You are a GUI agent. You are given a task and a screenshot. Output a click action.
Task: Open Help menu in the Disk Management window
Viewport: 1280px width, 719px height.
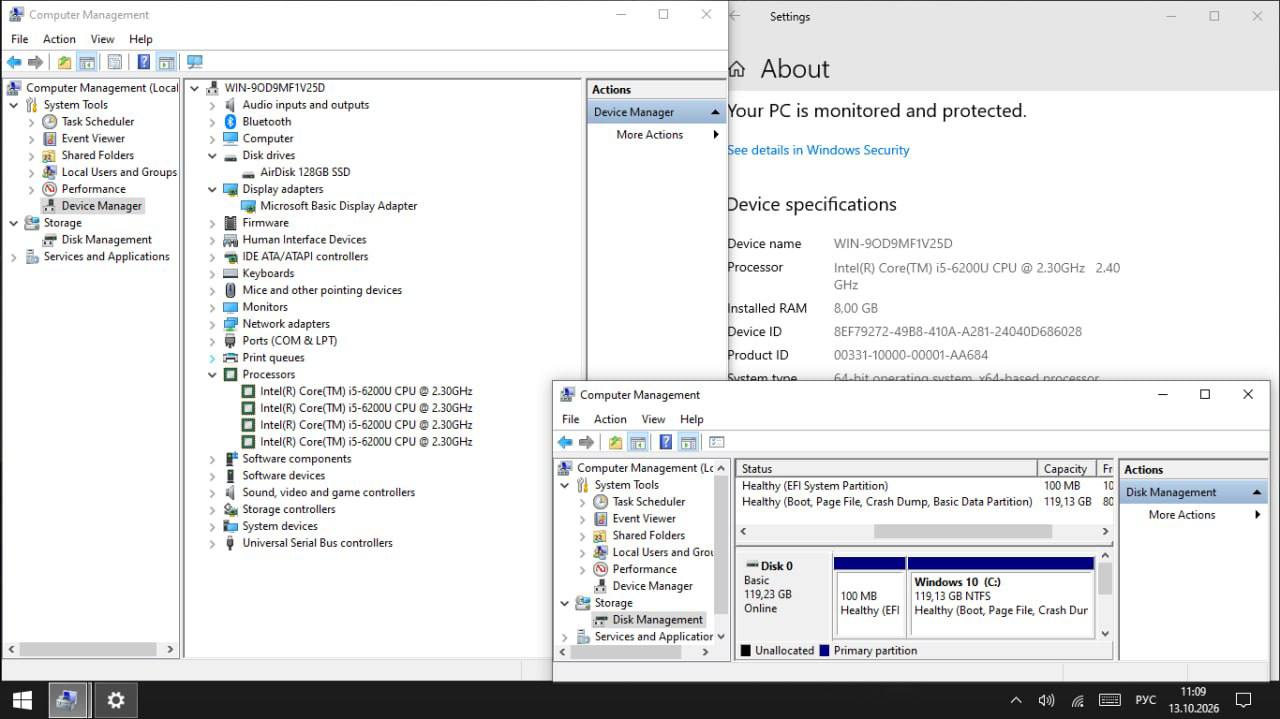(692, 419)
